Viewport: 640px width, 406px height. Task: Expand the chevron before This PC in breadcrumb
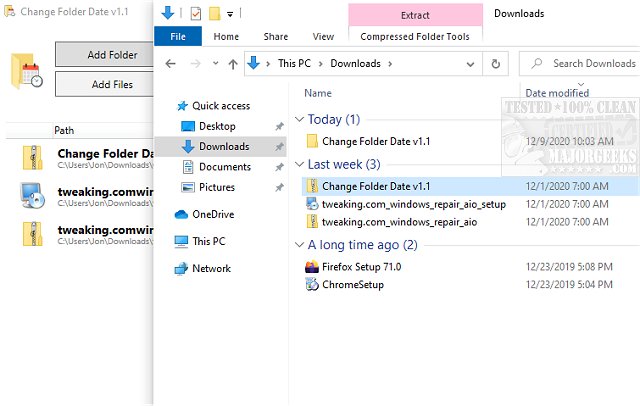pyautogui.click(x=268, y=64)
